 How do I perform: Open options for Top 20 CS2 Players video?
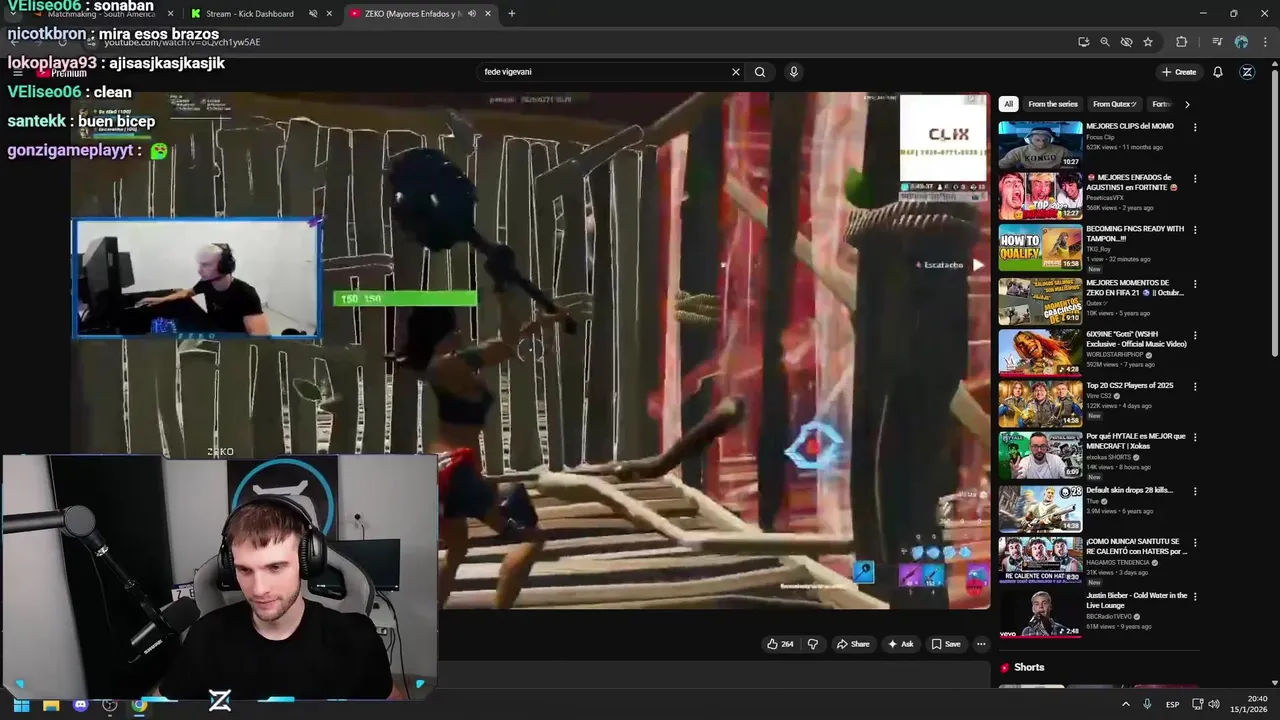click(1195, 387)
